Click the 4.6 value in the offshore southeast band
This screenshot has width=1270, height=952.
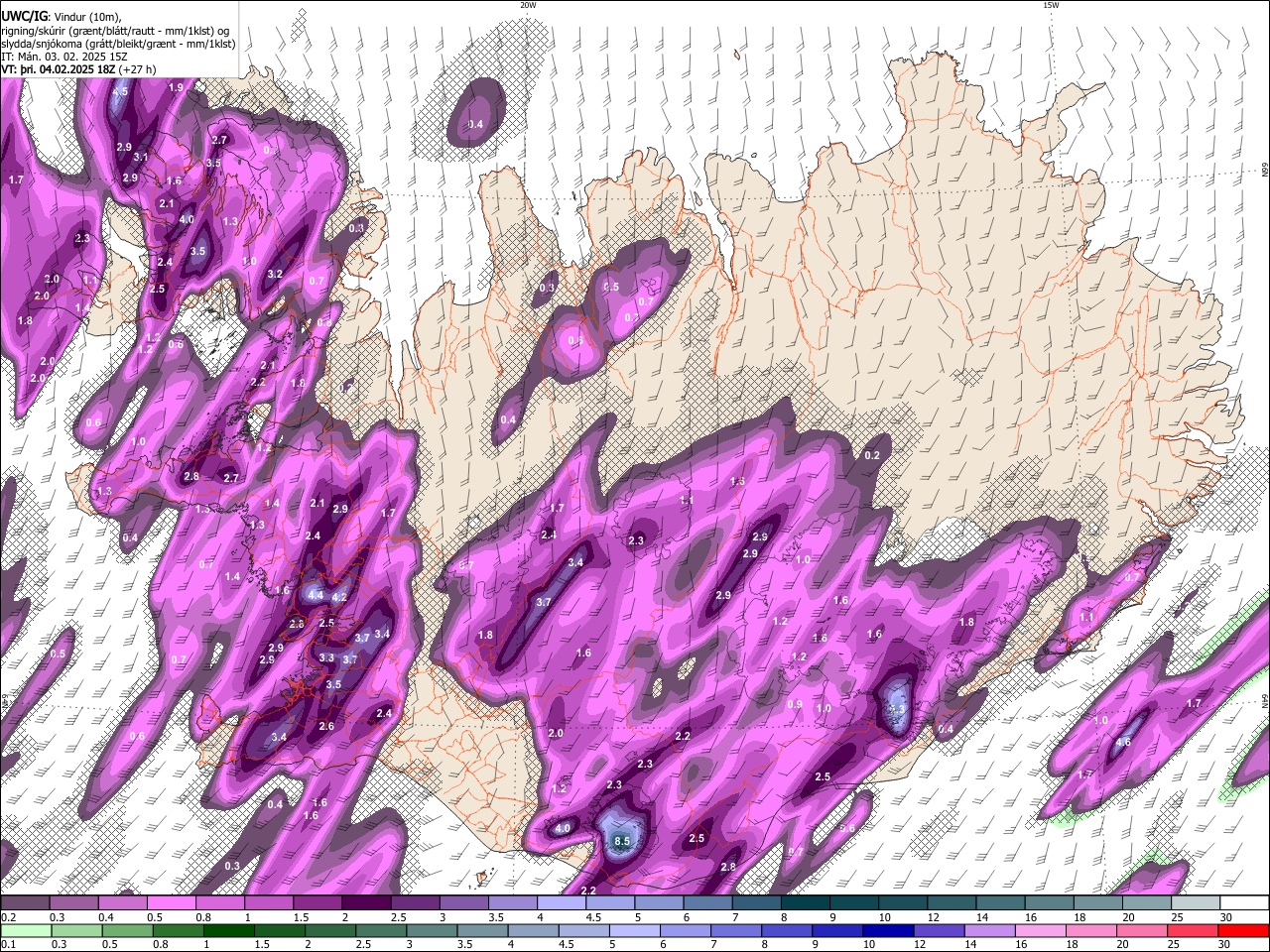1124,743
